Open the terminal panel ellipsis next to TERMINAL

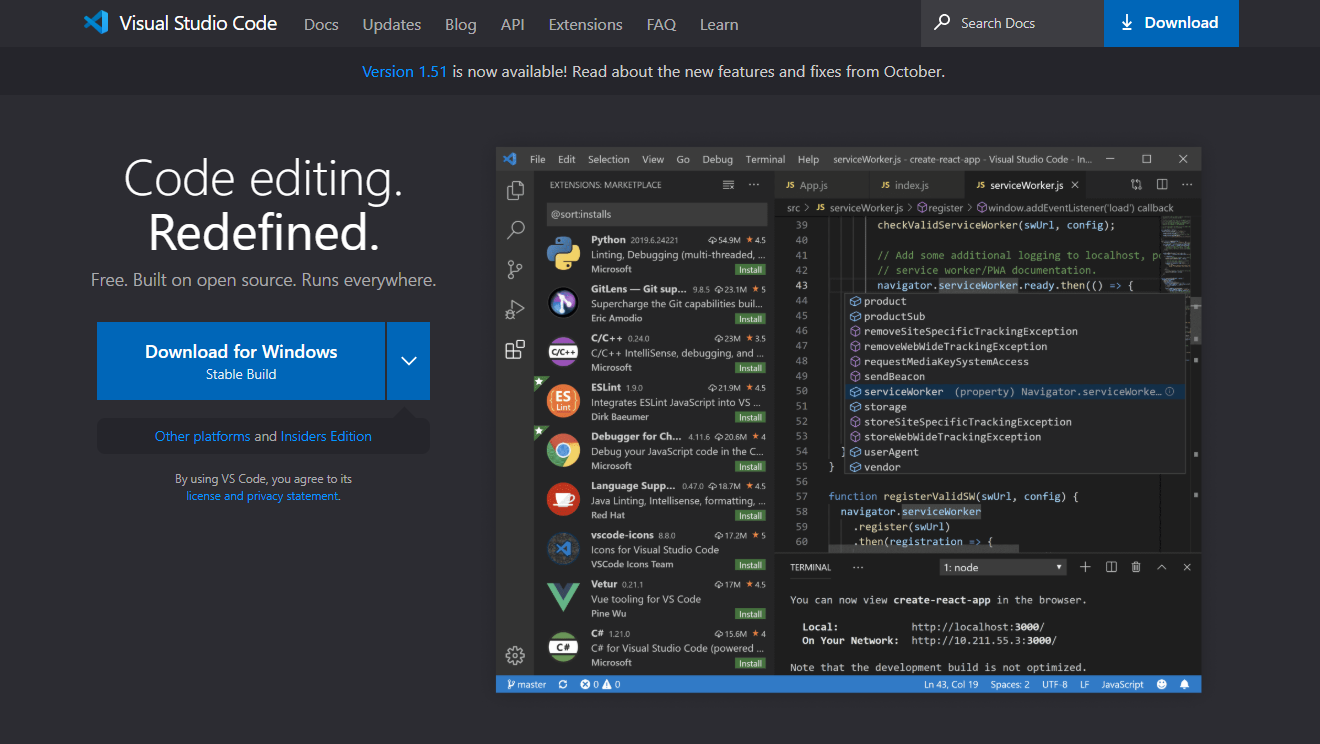point(857,567)
